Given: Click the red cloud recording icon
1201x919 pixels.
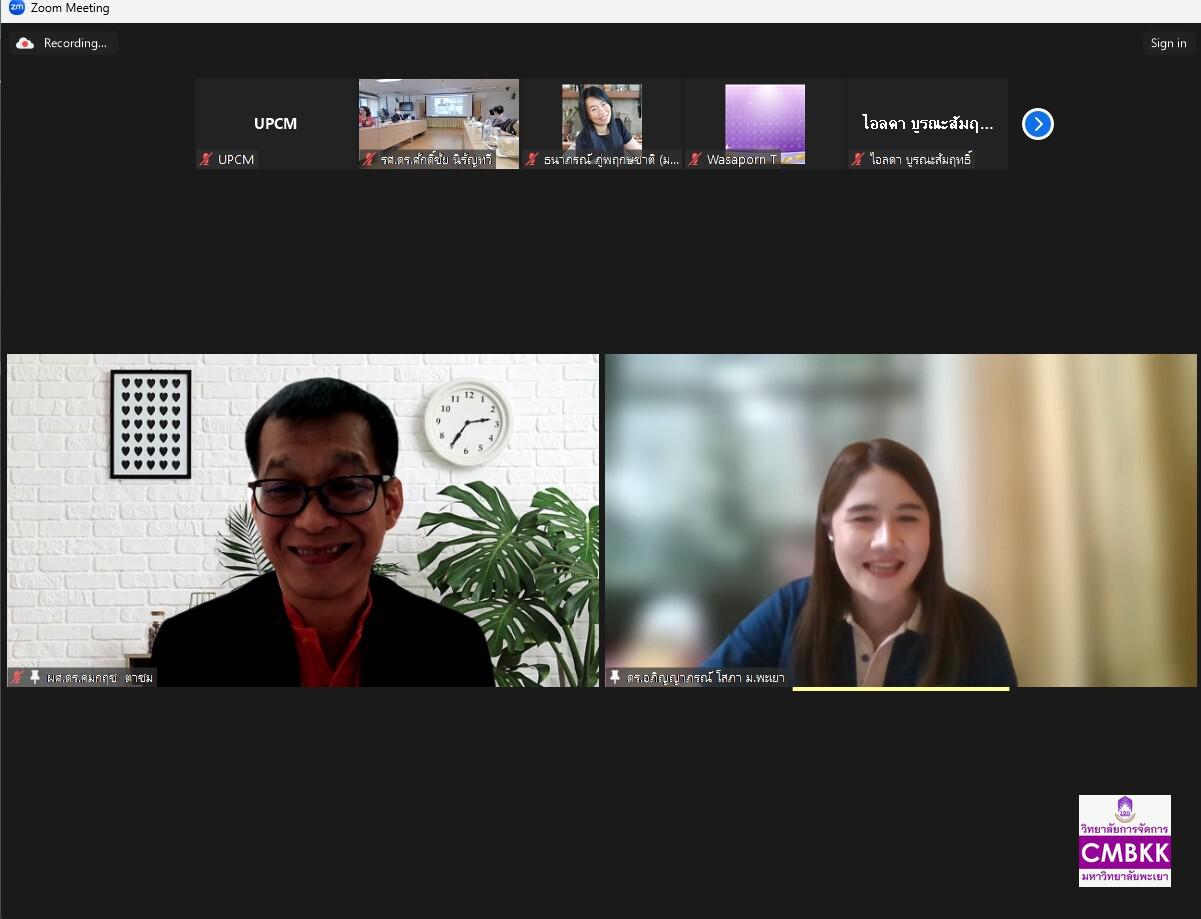Looking at the screenshot, I should point(26,43).
